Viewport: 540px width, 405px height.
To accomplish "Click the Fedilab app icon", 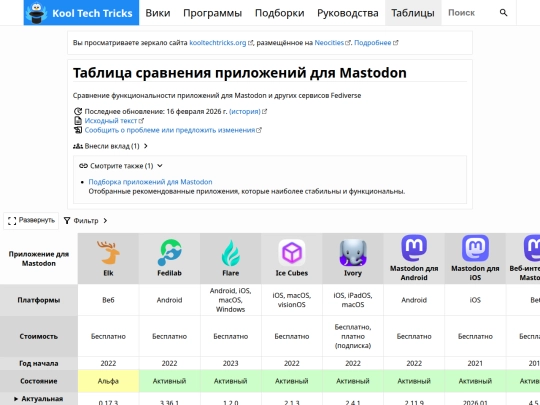I will pos(169,253).
